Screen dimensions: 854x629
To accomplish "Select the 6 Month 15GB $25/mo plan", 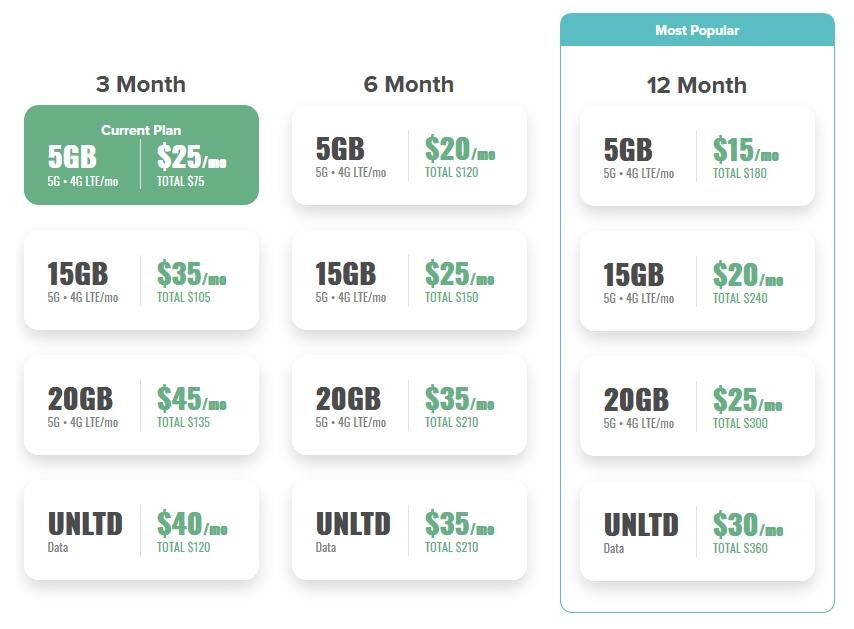I will pos(409,280).
